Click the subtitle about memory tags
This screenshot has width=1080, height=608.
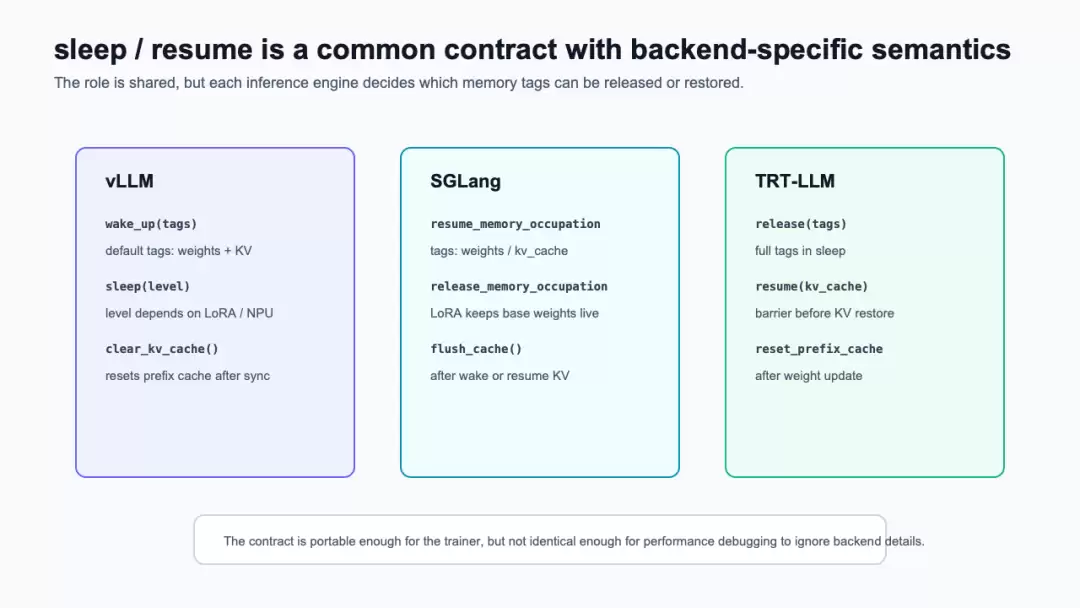point(399,83)
